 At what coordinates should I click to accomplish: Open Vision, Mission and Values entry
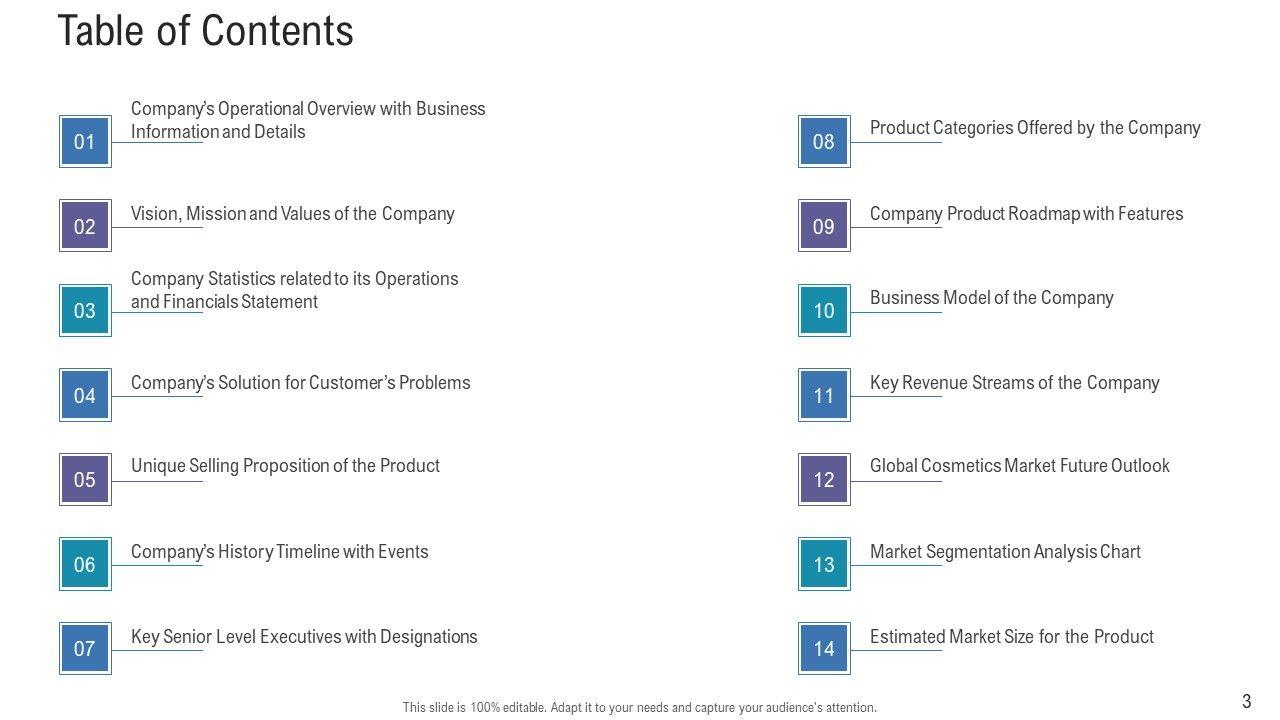(292, 214)
